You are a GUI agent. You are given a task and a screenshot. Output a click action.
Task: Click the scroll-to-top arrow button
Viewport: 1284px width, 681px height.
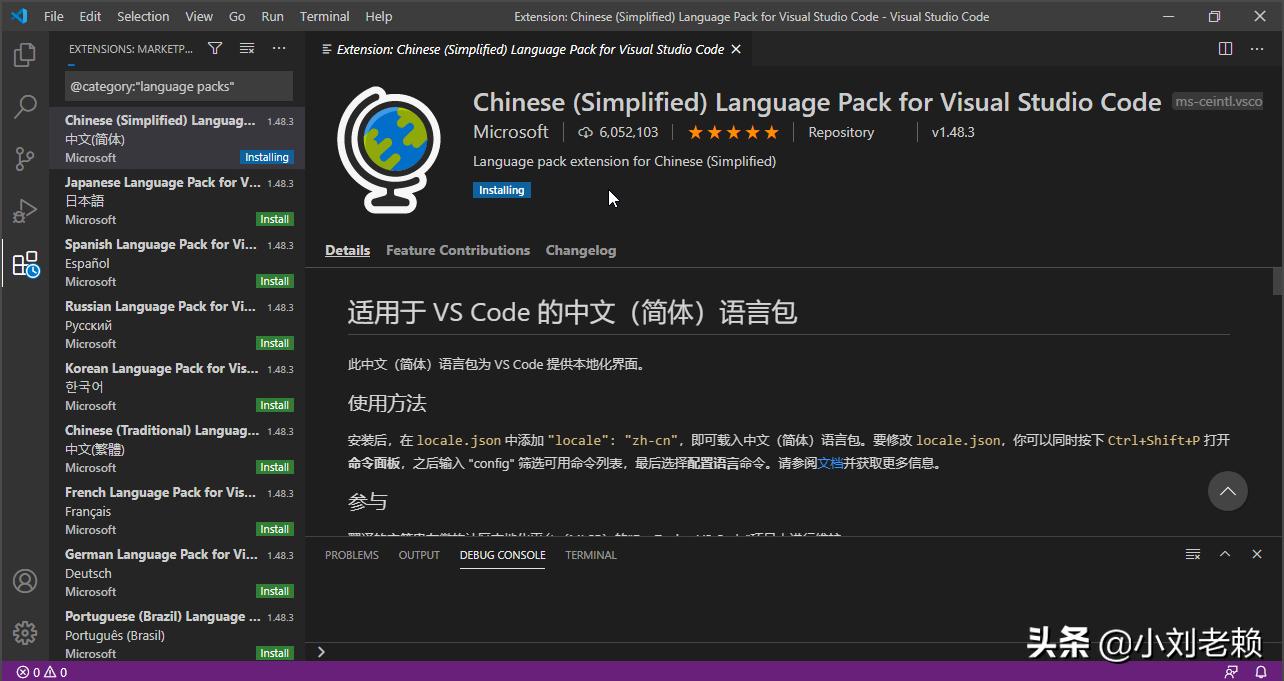pyautogui.click(x=1228, y=491)
